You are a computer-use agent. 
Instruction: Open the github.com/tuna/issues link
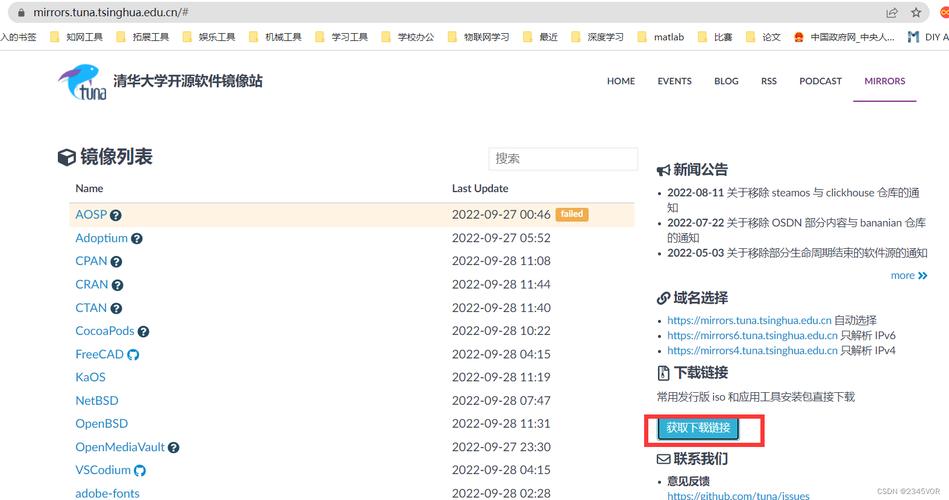738,495
